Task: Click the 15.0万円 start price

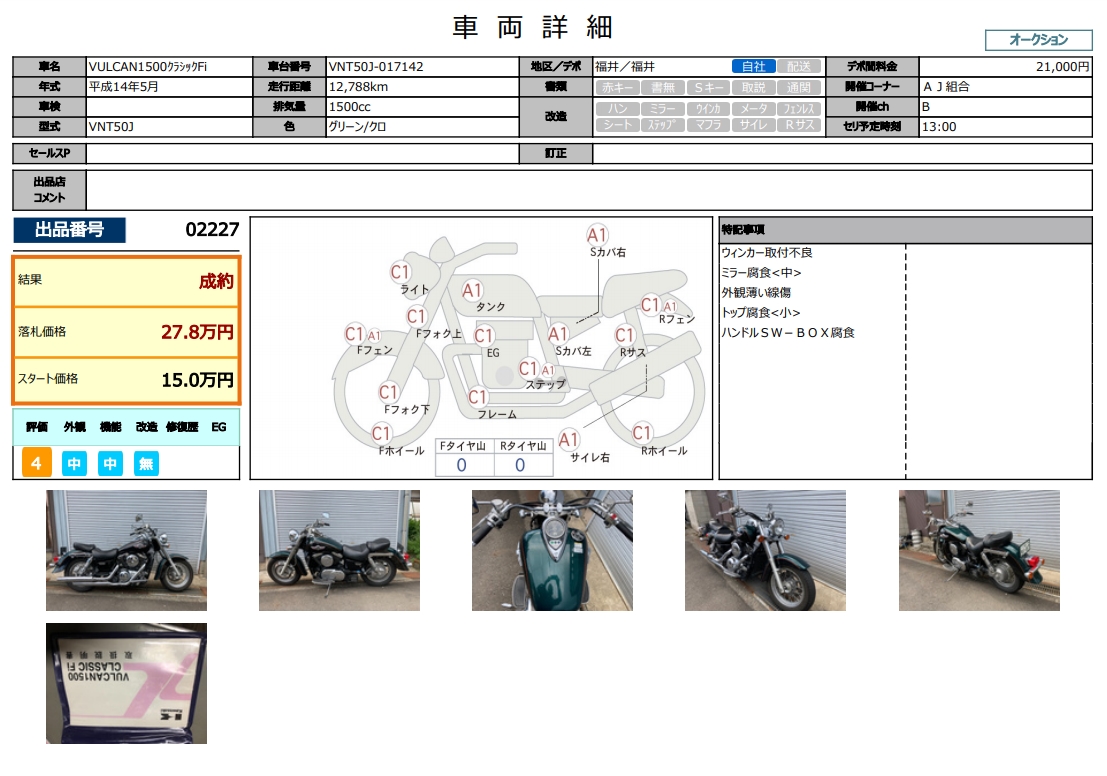Action: 198,380
